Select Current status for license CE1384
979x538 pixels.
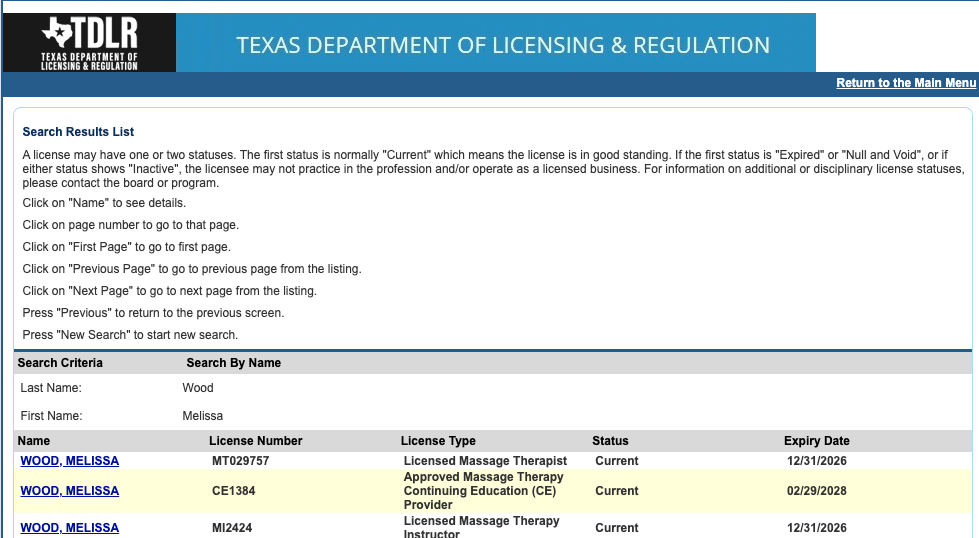point(617,491)
